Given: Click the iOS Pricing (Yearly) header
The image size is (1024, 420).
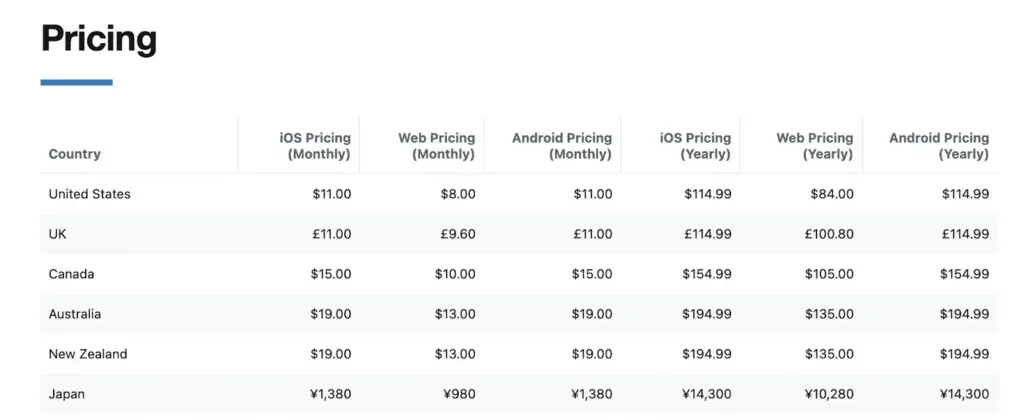Looking at the screenshot, I should pos(695,146).
